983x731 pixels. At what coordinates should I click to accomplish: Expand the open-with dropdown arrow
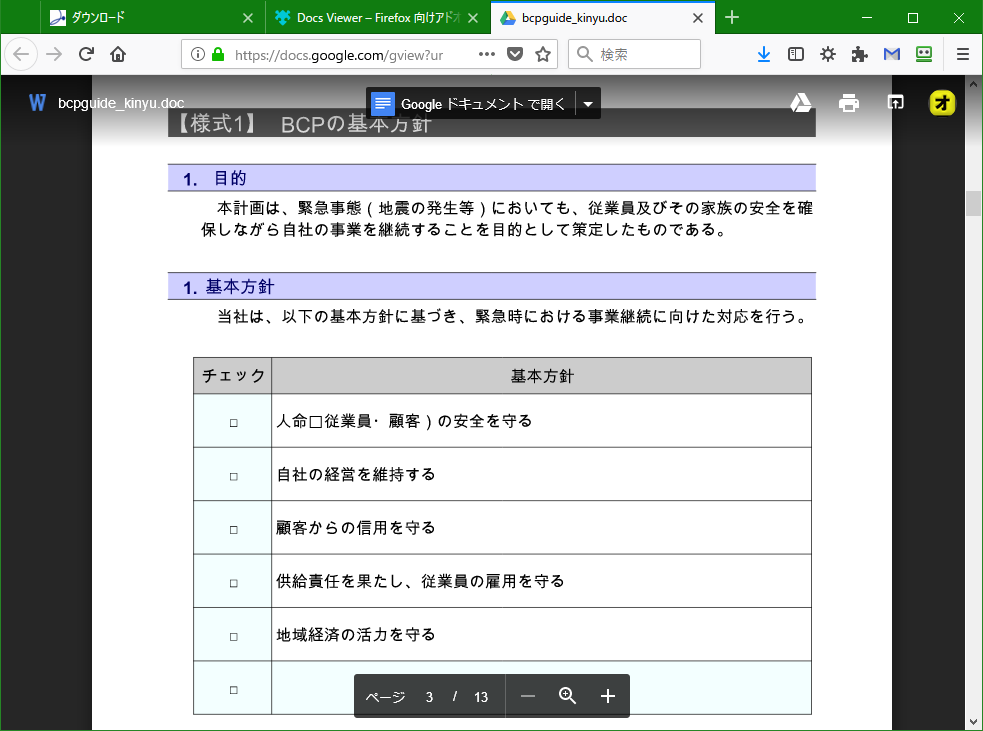click(x=588, y=104)
